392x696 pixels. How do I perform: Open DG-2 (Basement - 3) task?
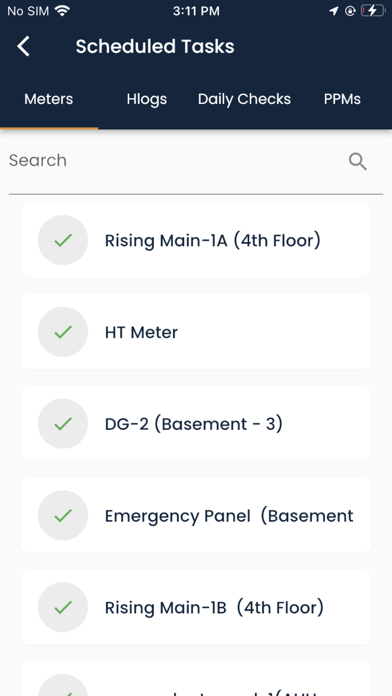coord(196,424)
